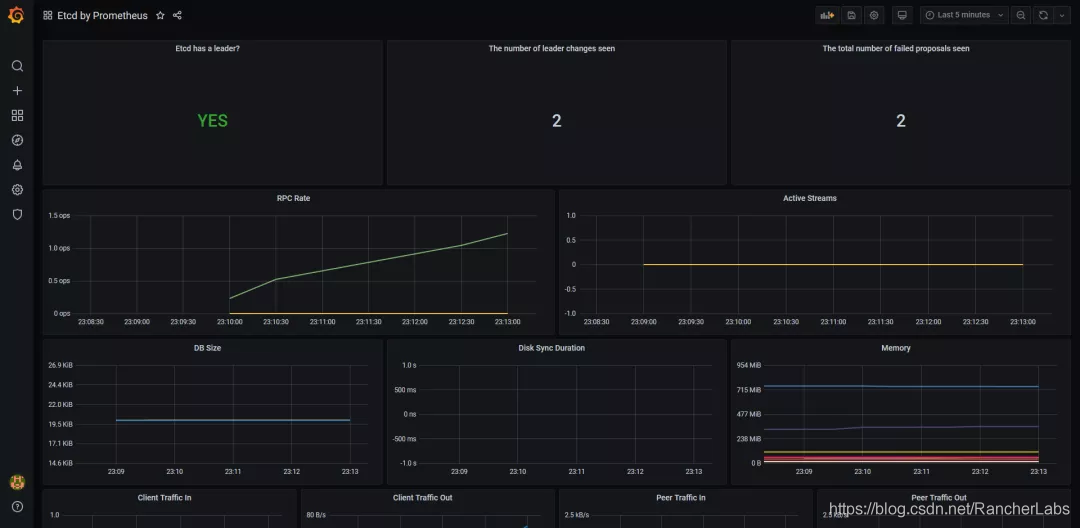Screen dimensions: 1080x528
Task: Open the Server Admin shield icon
Action: 17,215
